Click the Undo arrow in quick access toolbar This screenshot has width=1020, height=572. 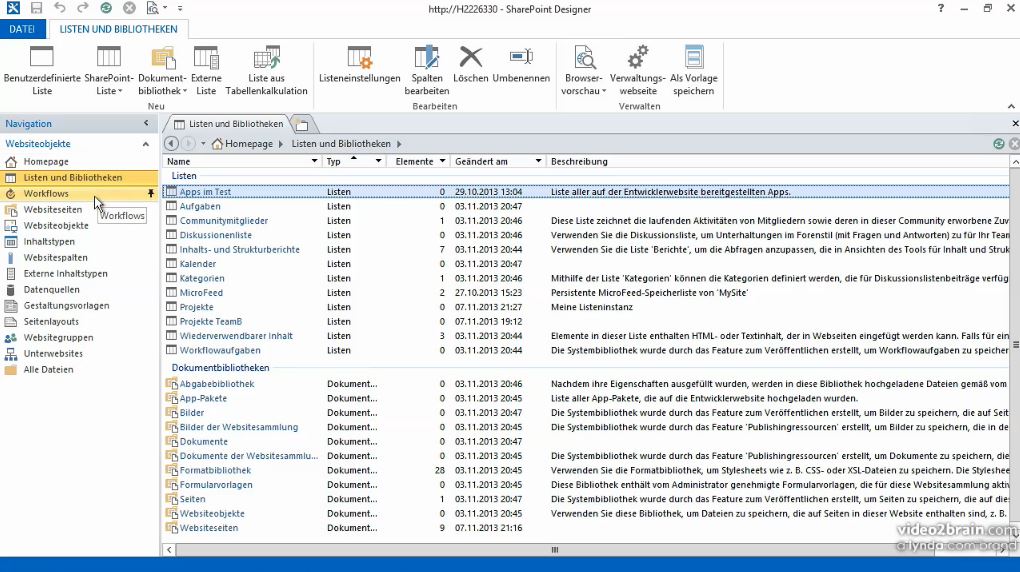(x=60, y=8)
